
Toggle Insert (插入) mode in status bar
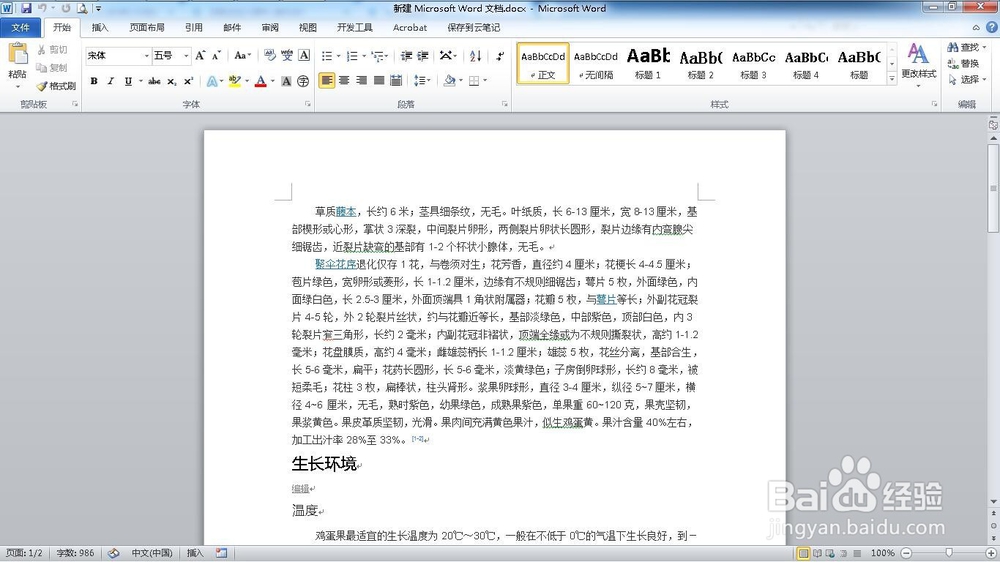(x=195, y=553)
